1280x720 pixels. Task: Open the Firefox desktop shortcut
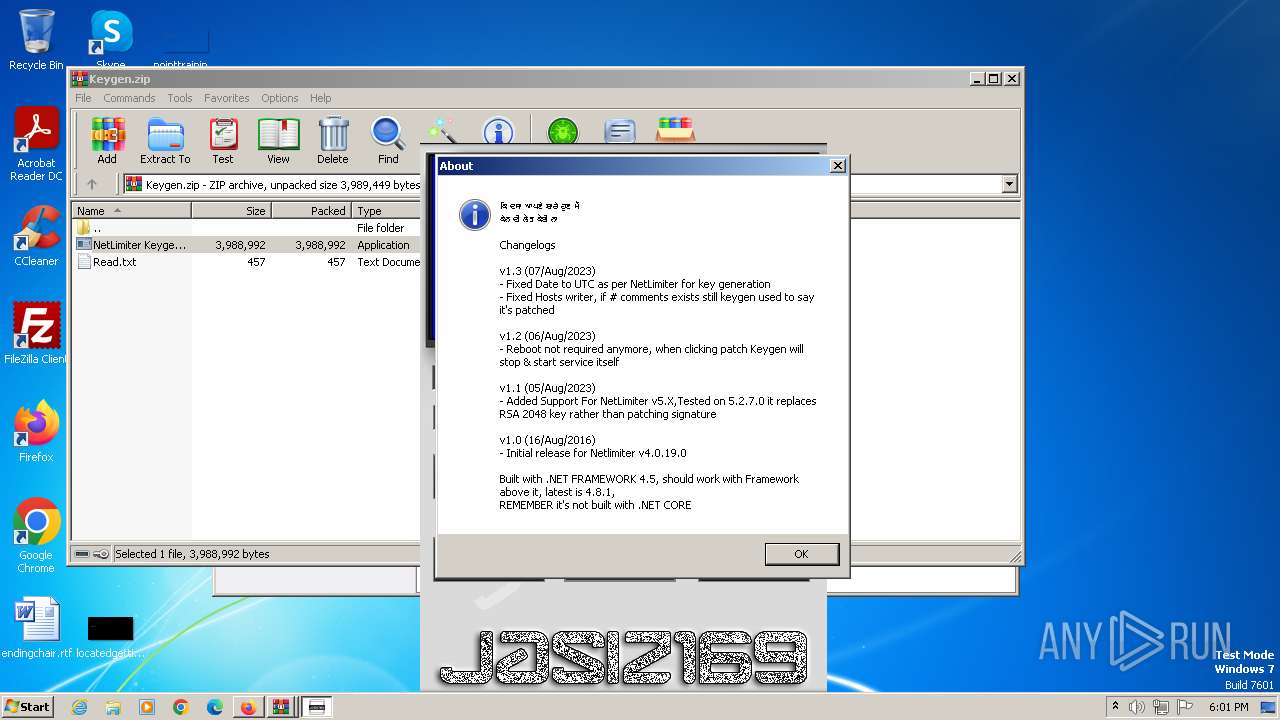[x=36, y=432]
